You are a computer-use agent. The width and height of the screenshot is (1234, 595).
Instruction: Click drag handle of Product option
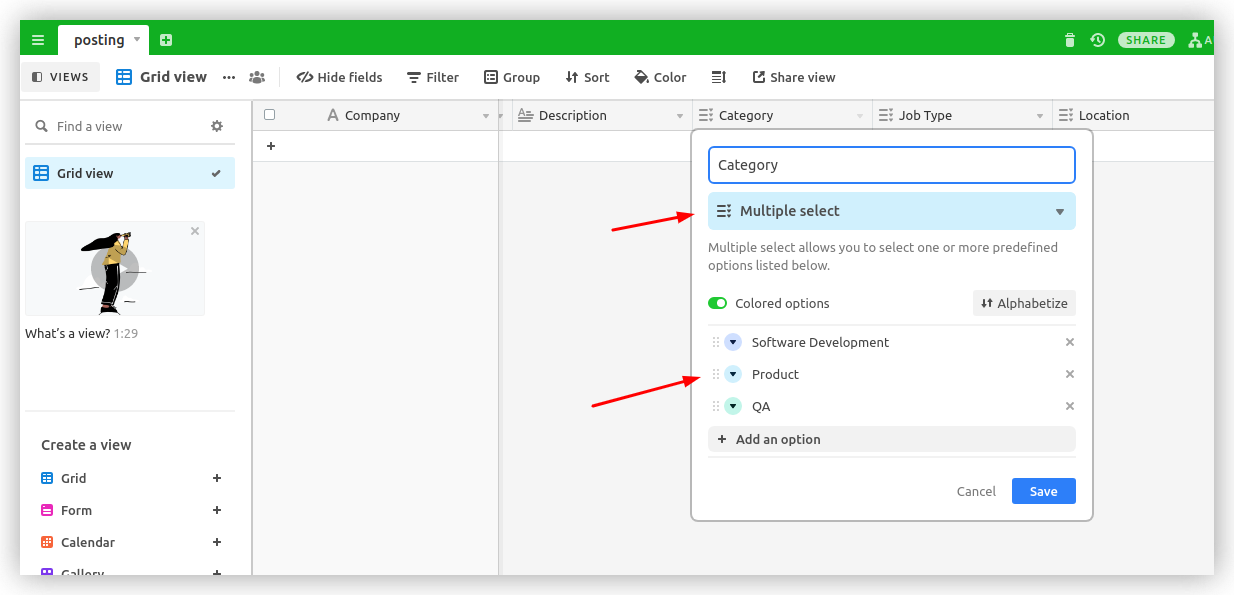pos(716,374)
